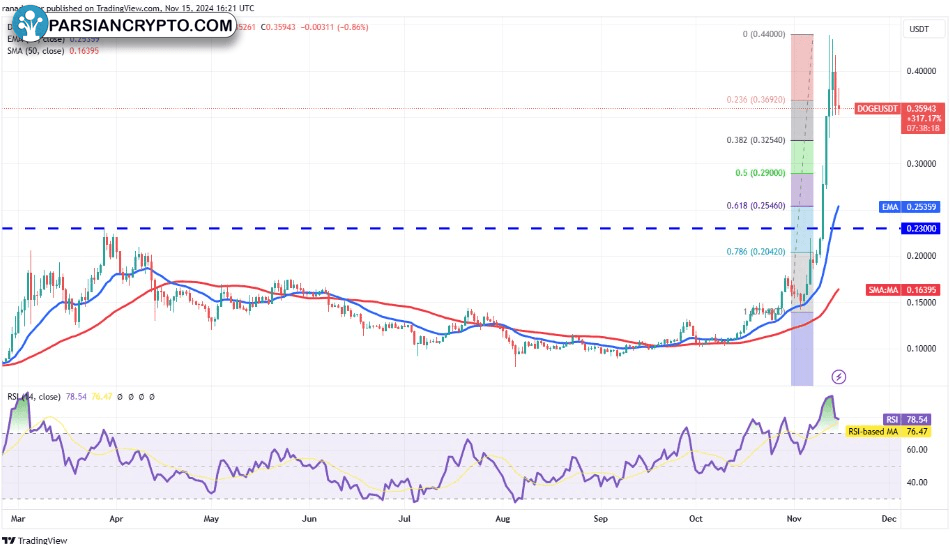Click the 0.236 (0.36920) Fibonacci level label

point(756,99)
